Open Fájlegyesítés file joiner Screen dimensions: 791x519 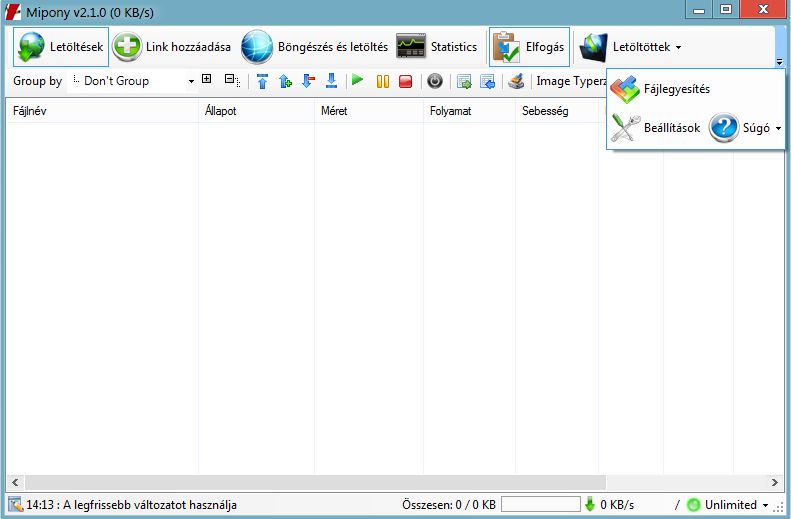coord(660,89)
